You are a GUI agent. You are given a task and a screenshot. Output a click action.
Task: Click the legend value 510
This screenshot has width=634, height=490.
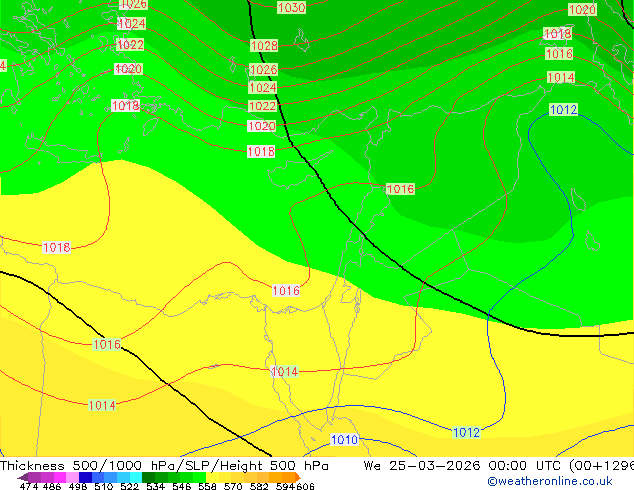[x=104, y=486]
